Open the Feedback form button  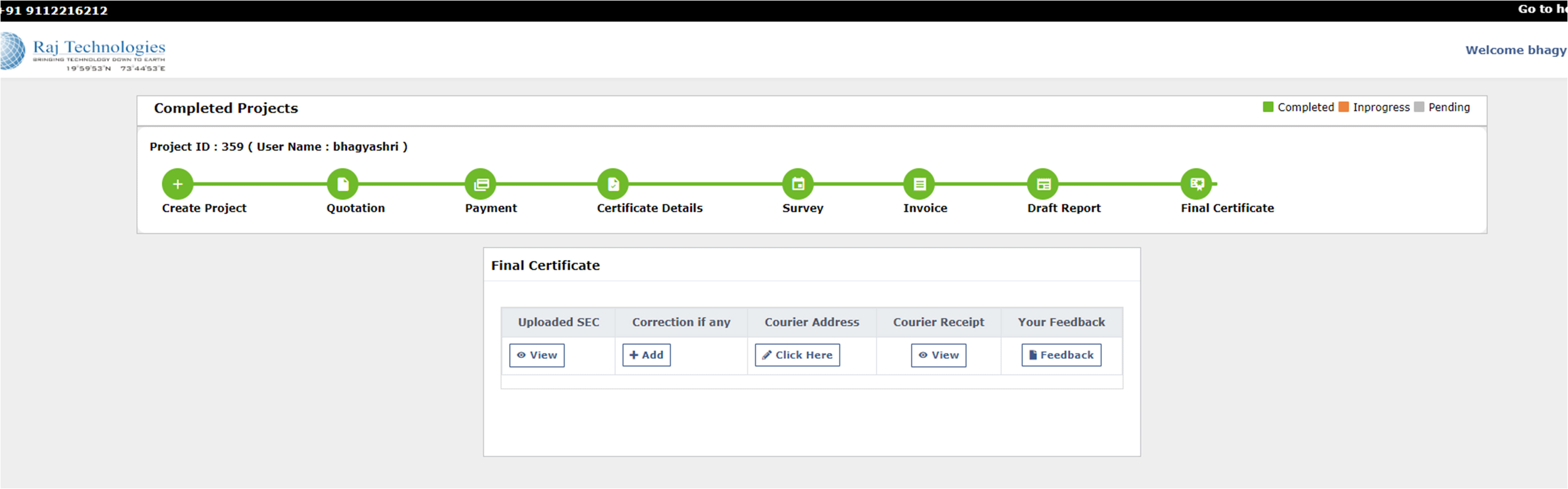tap(1062, 355)
